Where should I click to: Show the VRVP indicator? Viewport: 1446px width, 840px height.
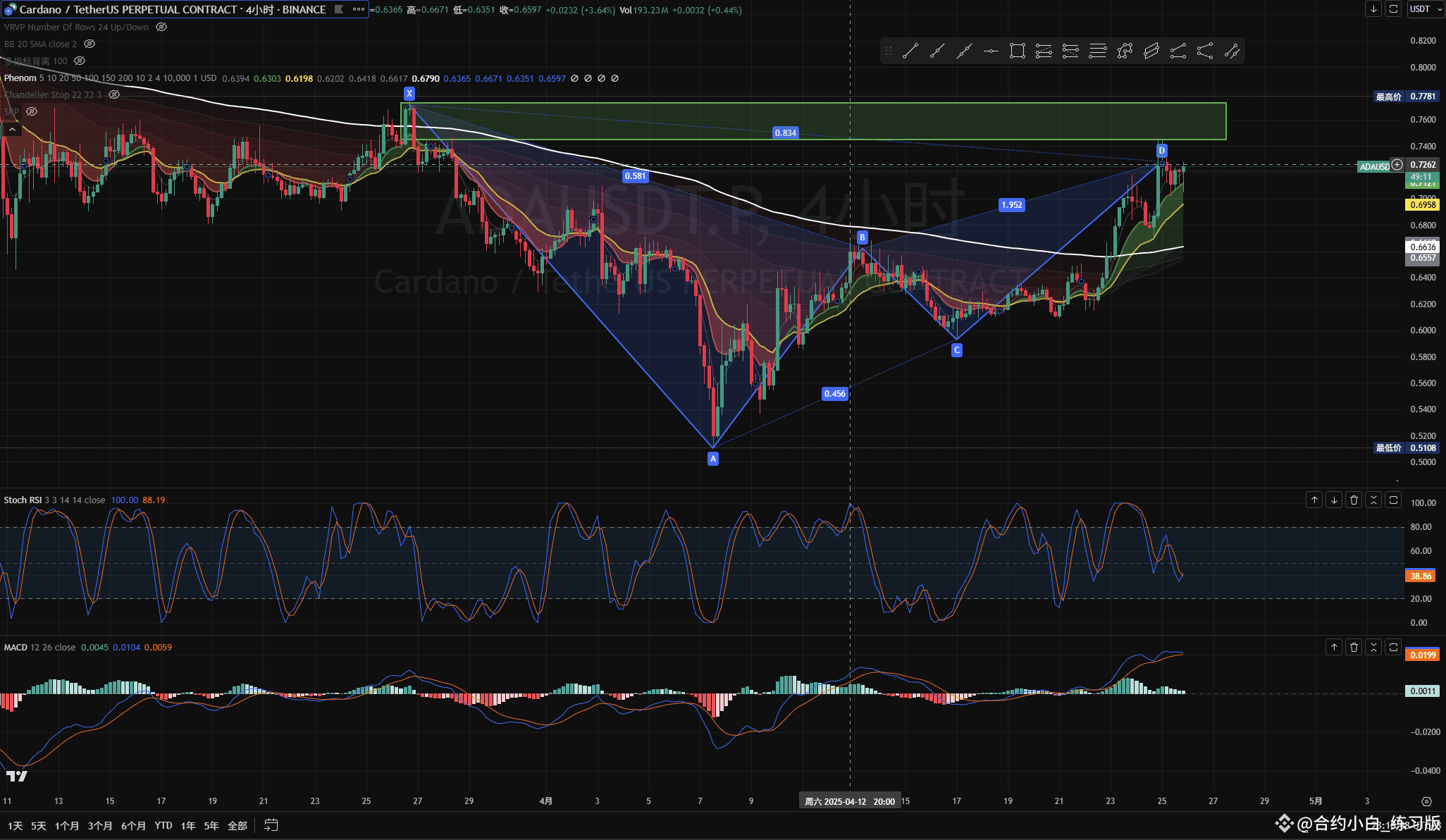tap(161, 27)
